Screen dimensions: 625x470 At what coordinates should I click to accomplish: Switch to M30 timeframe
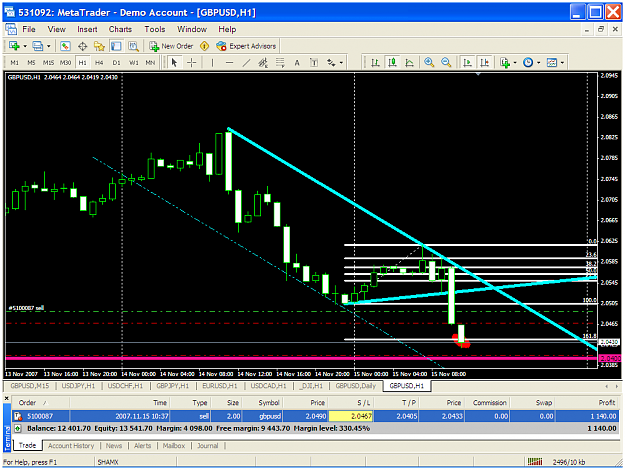point(65,63)
